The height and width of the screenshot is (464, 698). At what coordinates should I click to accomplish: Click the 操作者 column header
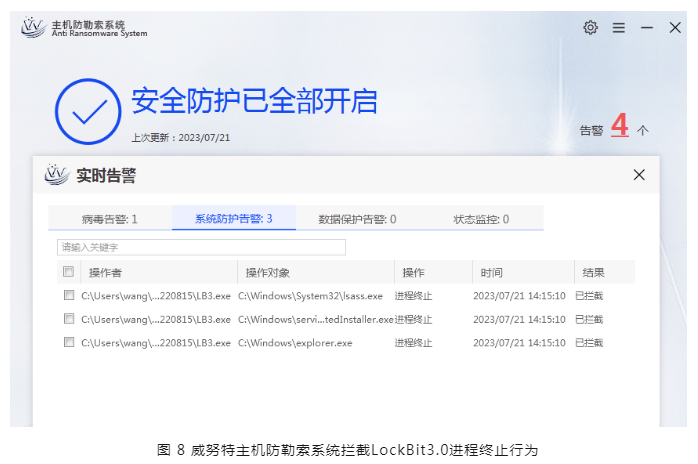[x=105, y=272]
